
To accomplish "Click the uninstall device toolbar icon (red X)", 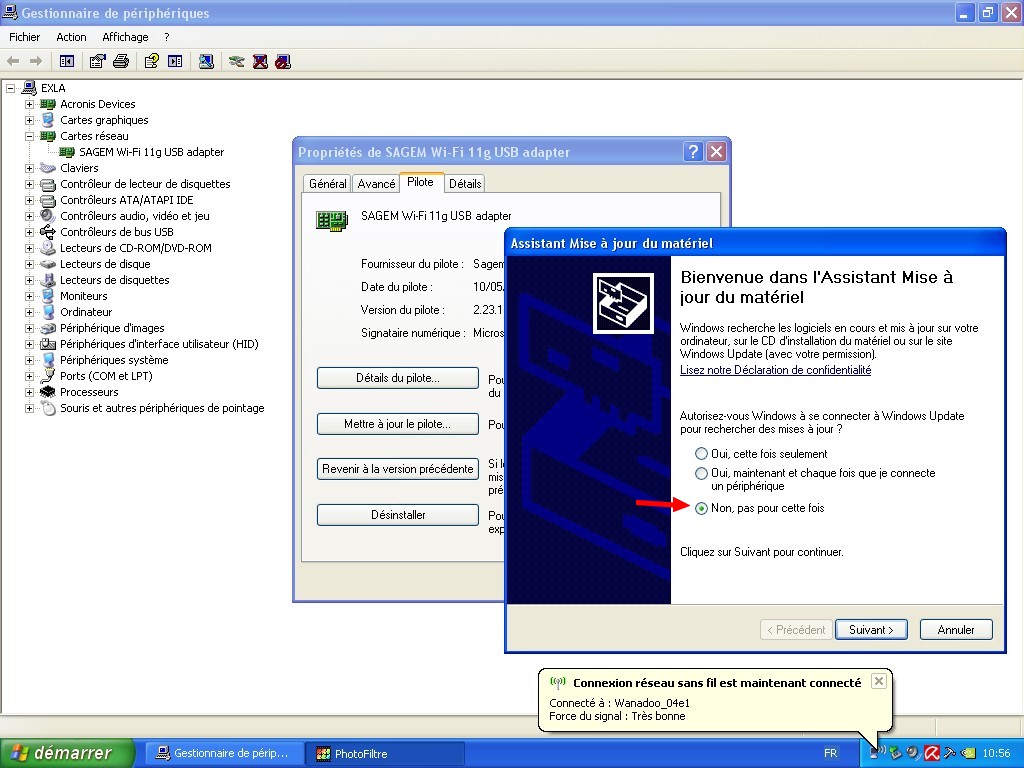I will pos(260,61).
